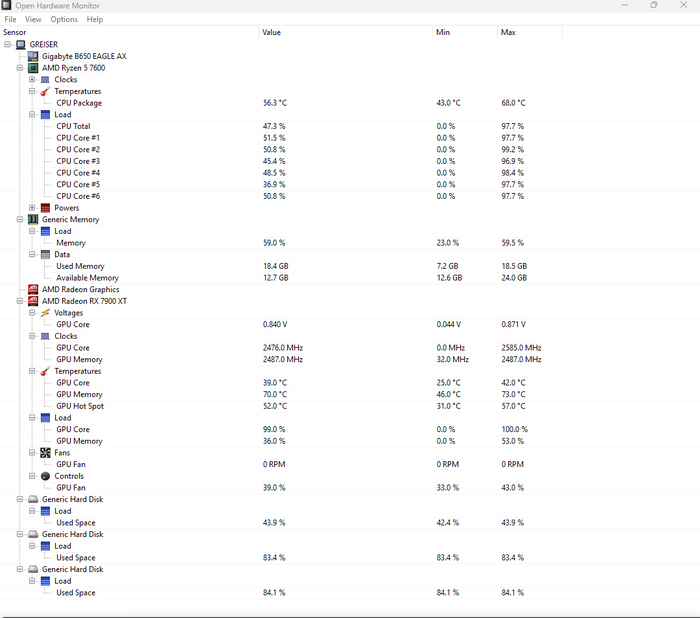Click the AMD Radeon RX 7900 XT icon
Screen dimensions: 700x618
click(x=33, y=301)
